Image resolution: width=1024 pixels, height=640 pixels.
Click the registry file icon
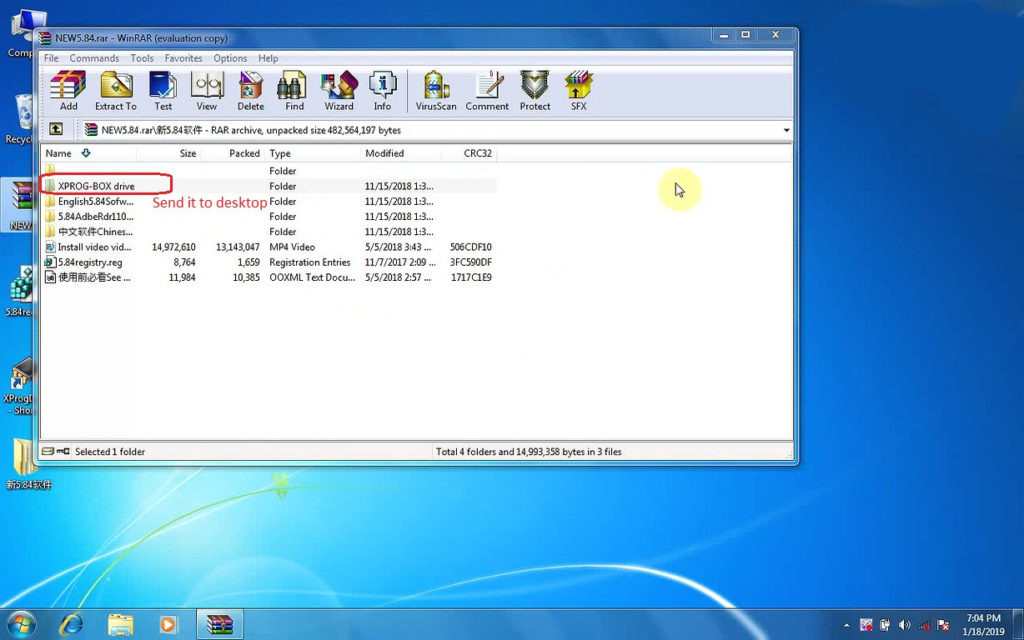tap(50, 262)
